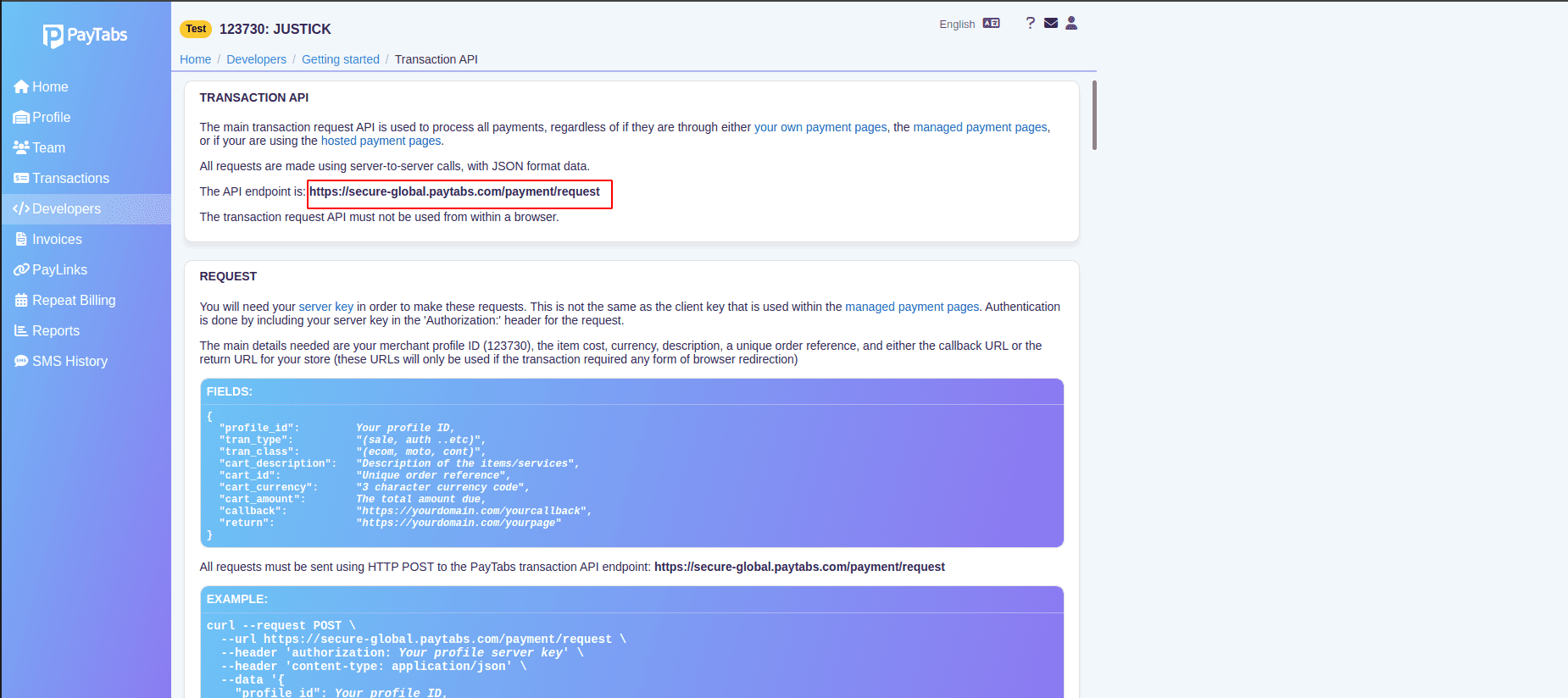Click the TRANSACTION API heading
Screen dimensions: 1568x698
click(254, 97)
